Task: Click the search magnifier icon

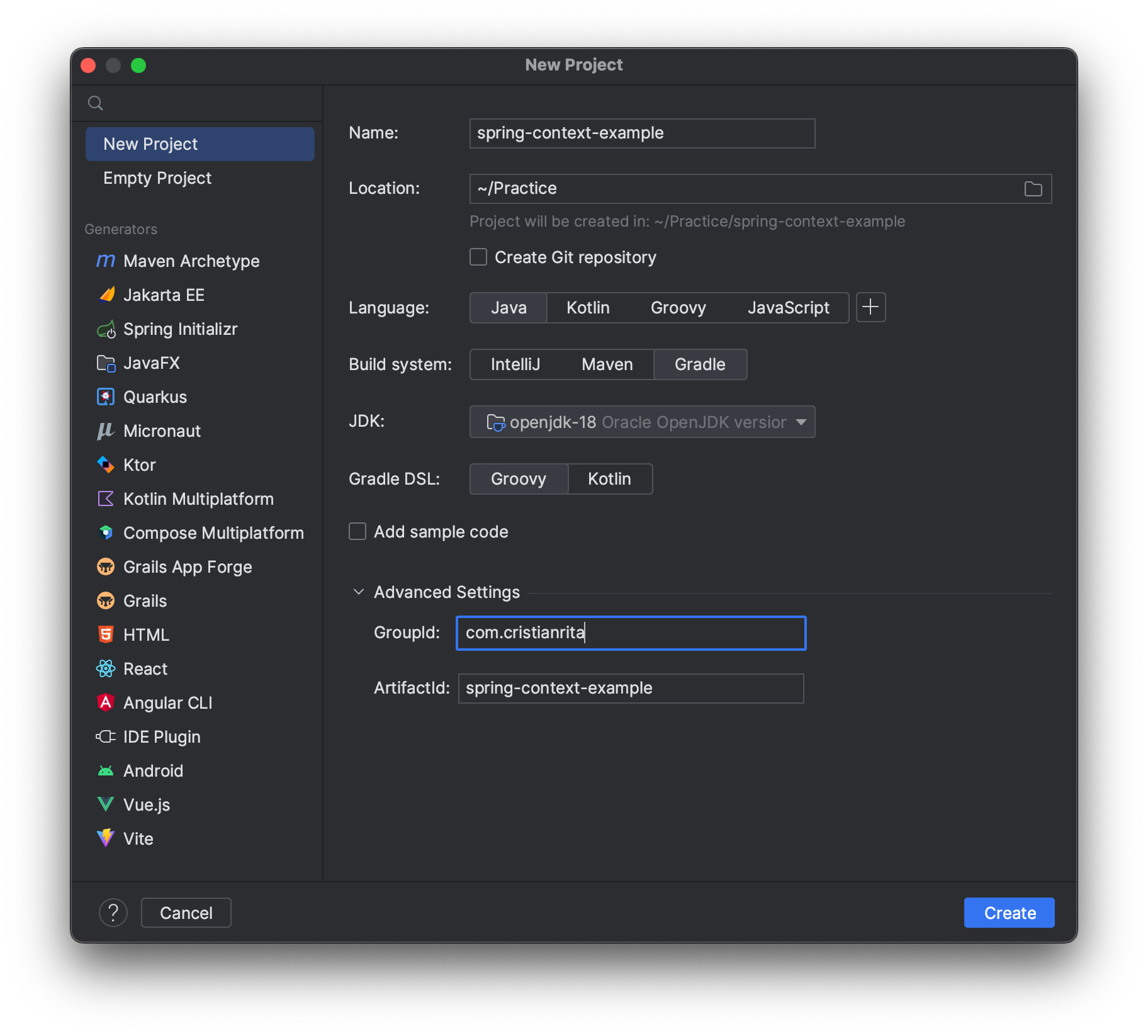Action: pyautogui.click(x=96, y=103)
